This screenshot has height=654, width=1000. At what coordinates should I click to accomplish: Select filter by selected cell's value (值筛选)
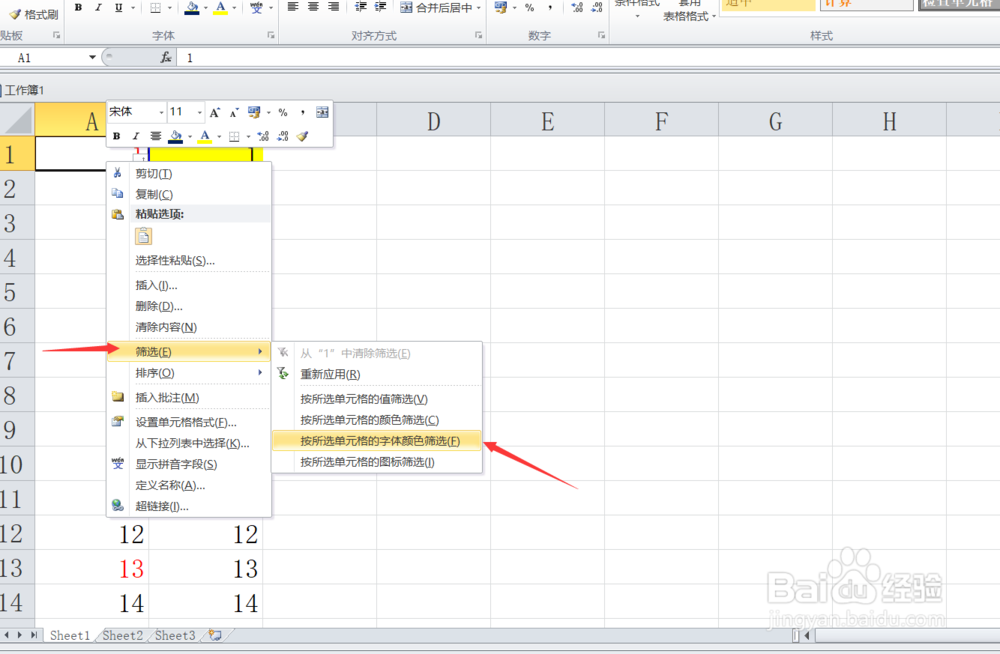click(376, 399)
